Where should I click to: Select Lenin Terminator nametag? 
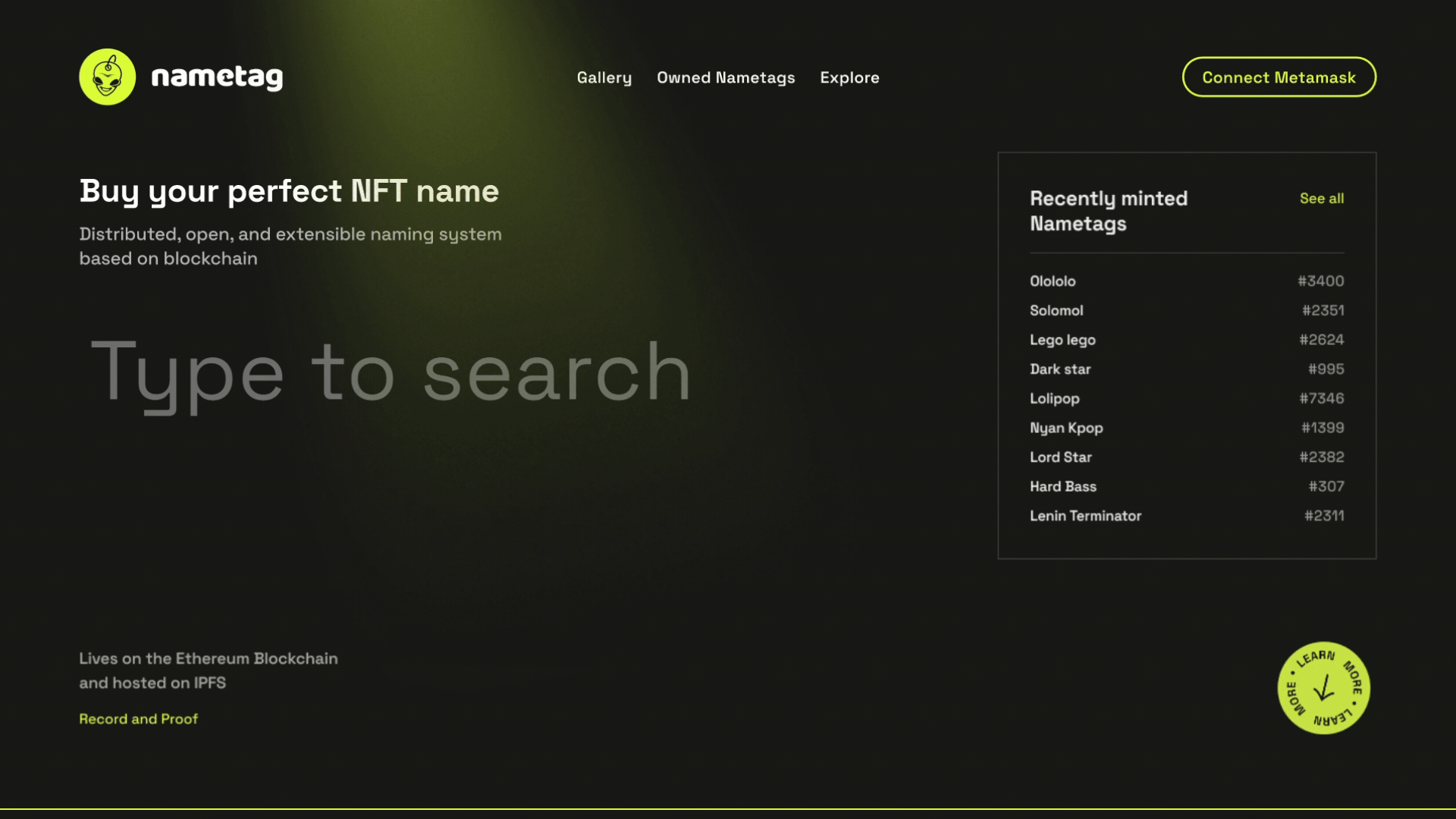click(1084, 516)
